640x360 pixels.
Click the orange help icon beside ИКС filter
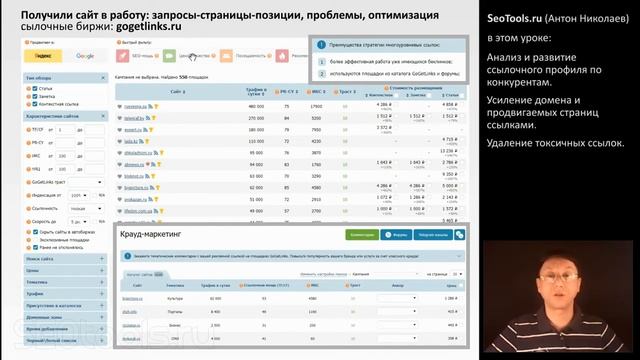pos(29,156)
